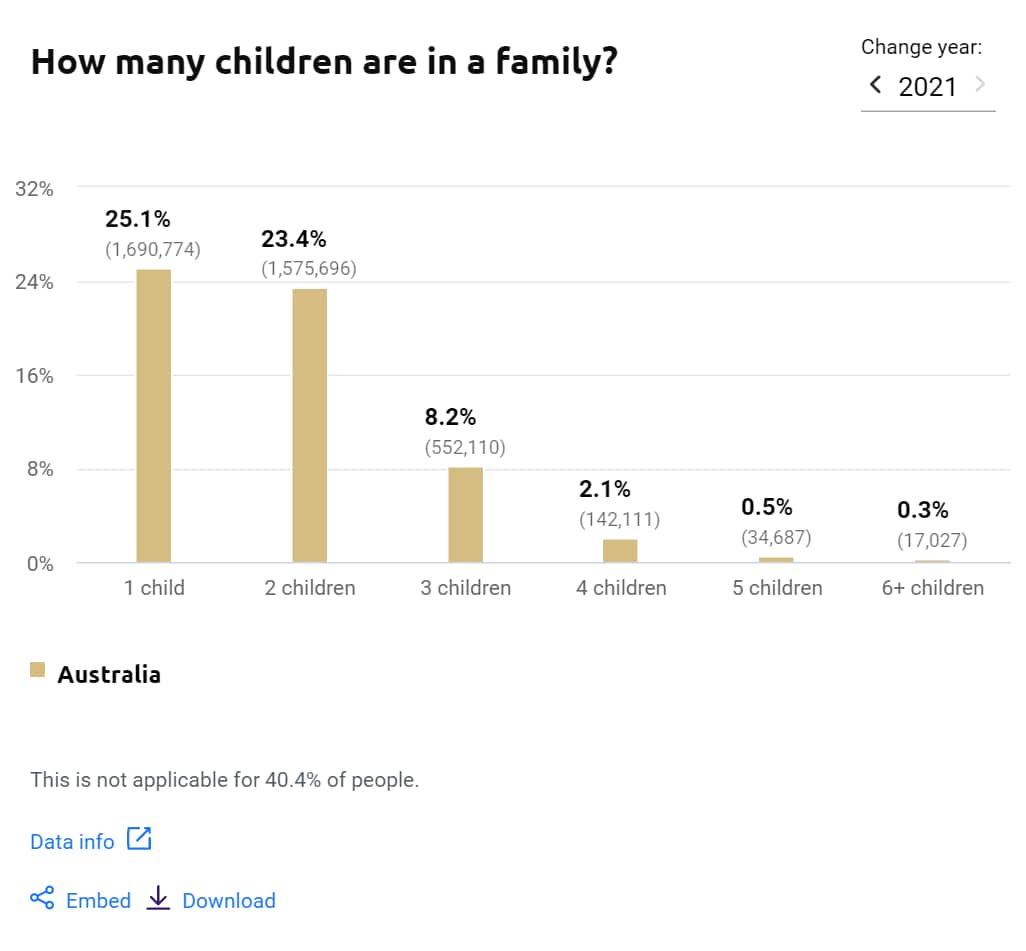Click the external link icon beside Data info

click(x=140, y=840)
